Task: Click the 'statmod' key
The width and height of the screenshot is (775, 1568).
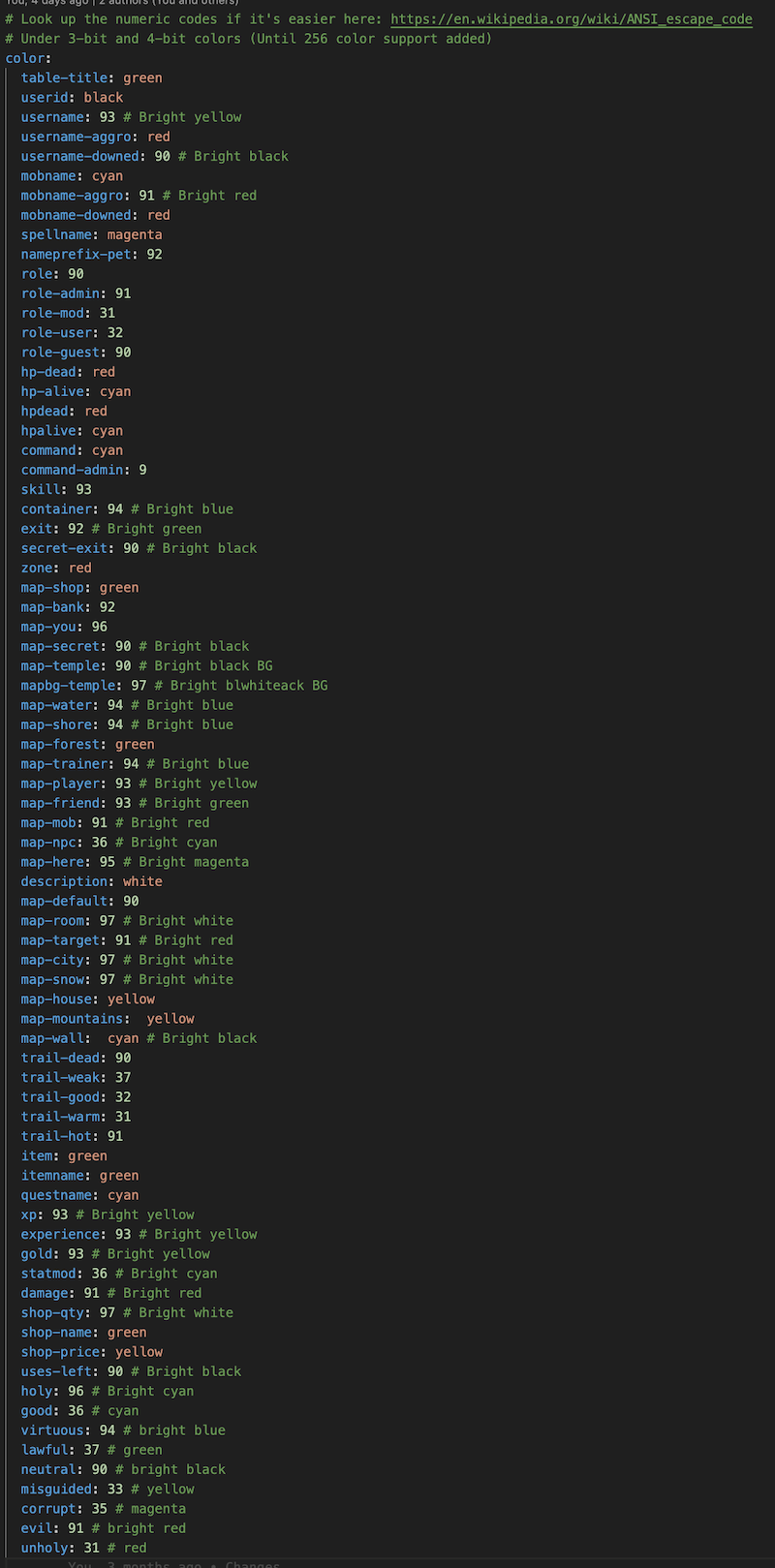Action: click(x=48, y=1274)
